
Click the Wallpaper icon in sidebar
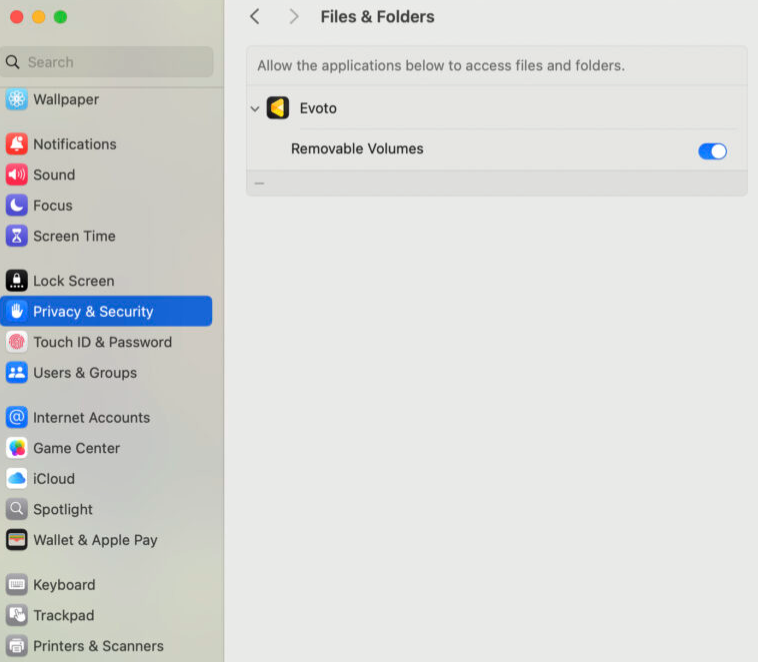pyautogui.click(x=17, y=99)
